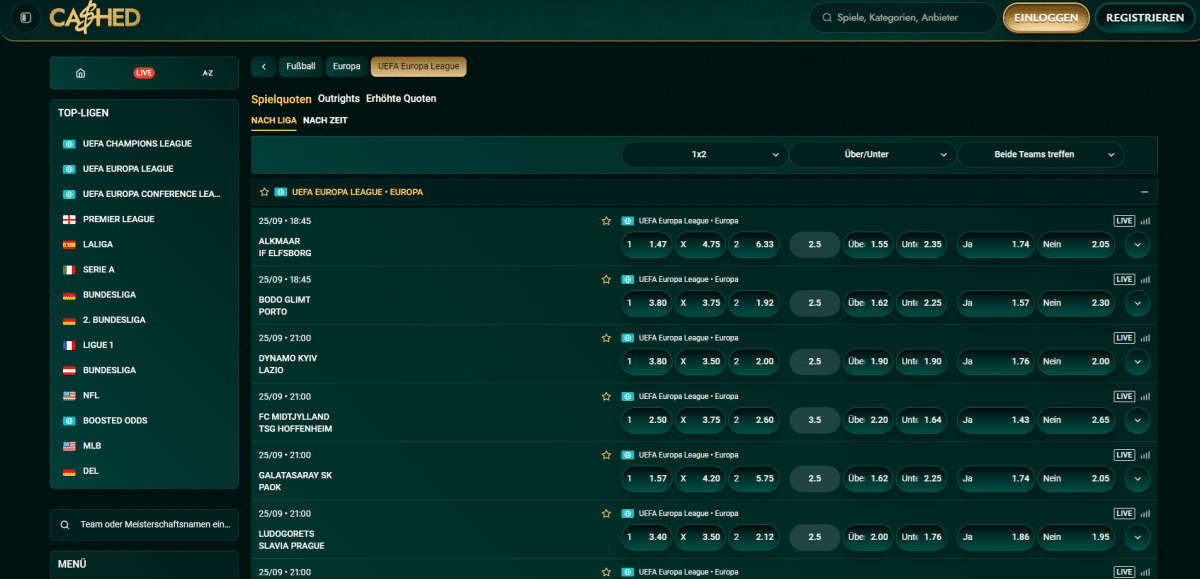Expand more markets for FC Midtjylland match

(x=1137, y=420)
